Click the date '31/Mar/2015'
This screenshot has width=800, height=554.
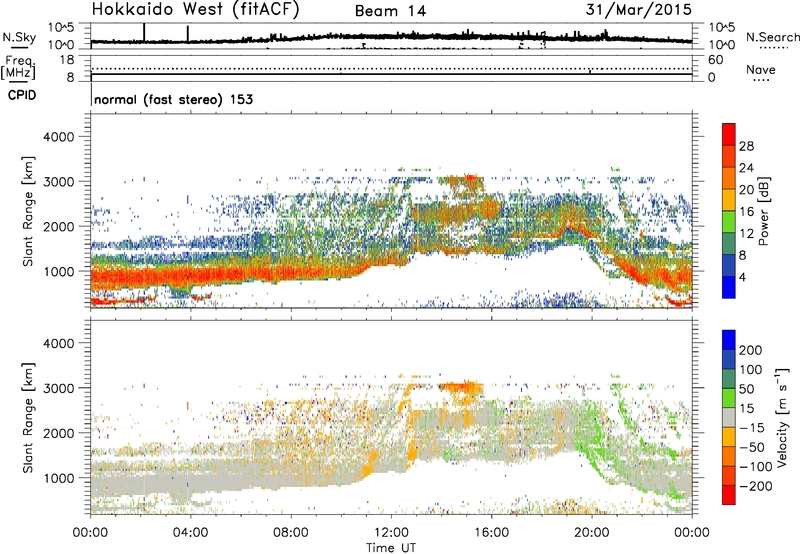[639, 10]
